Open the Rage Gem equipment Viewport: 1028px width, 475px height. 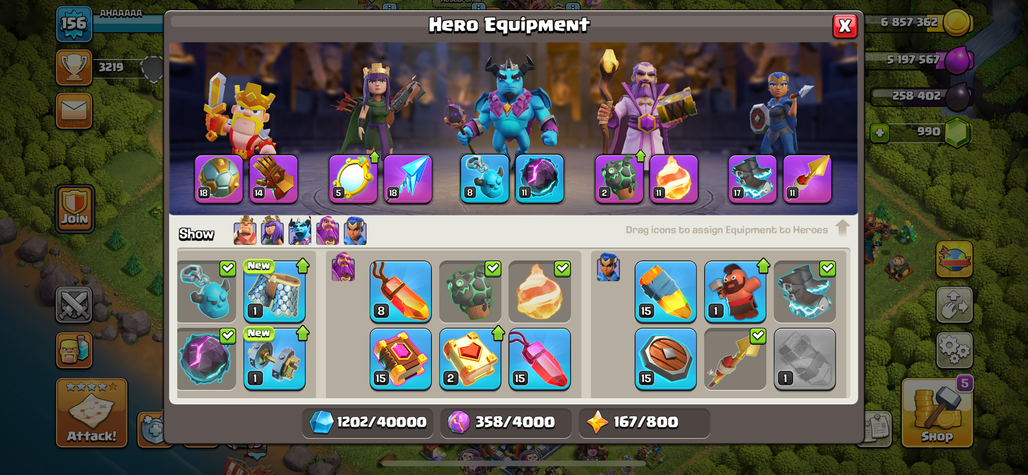tap(540, 359)
